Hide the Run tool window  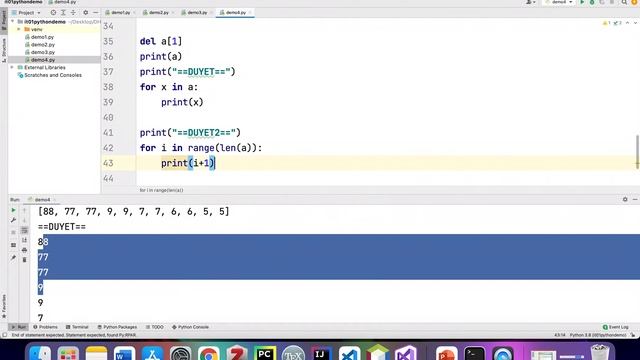pos(635,199)
